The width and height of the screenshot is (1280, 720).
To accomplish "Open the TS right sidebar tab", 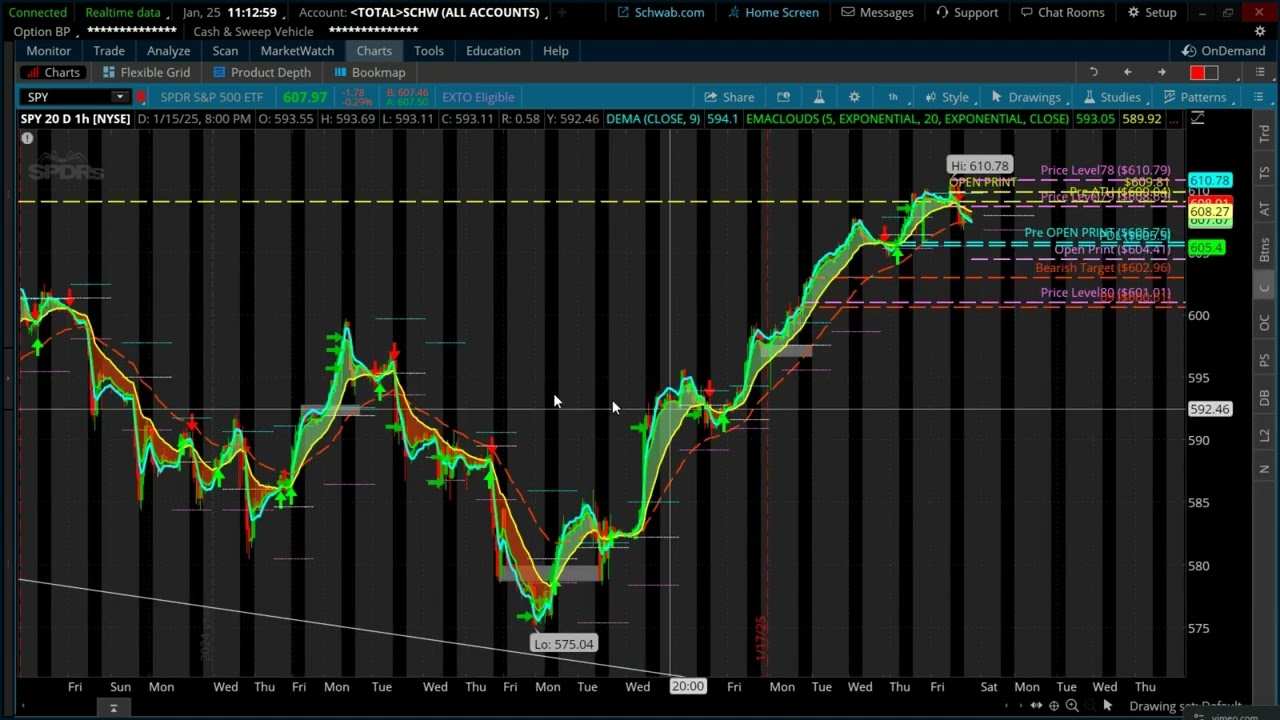I will click(1264, 172).
